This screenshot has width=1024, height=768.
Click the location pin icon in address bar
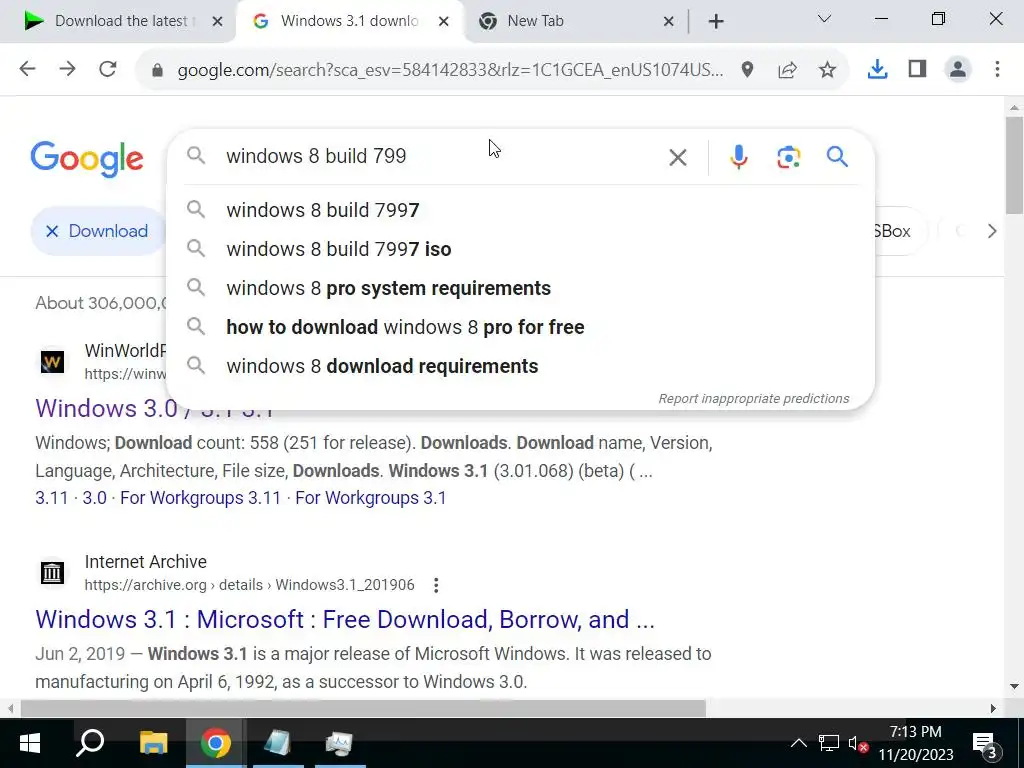[x=747, y=69]
